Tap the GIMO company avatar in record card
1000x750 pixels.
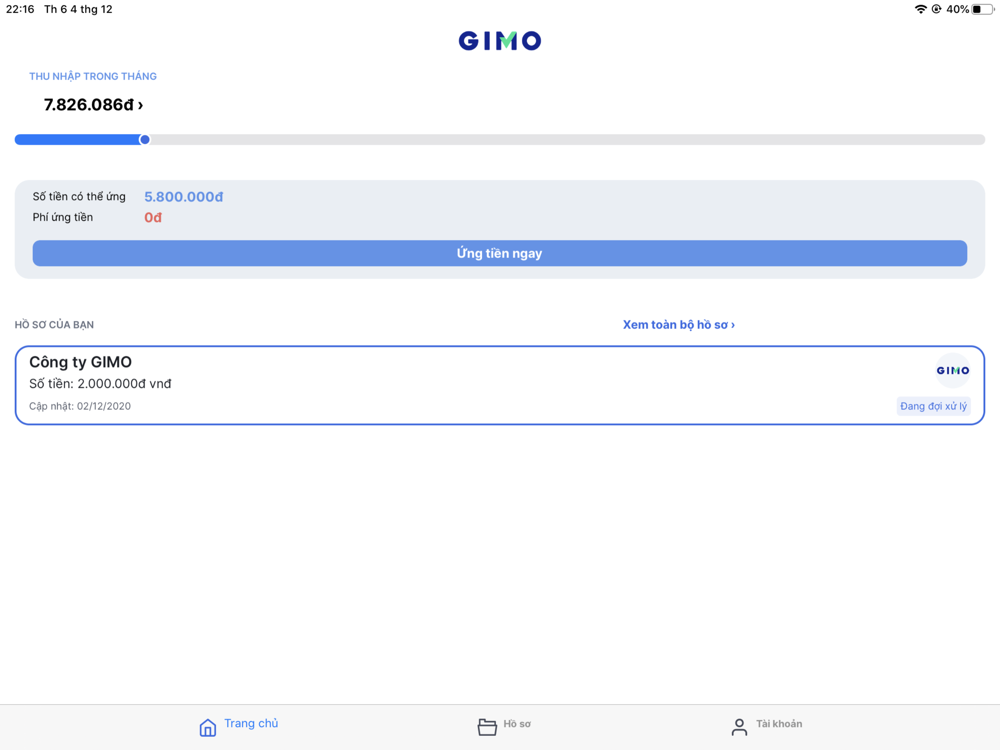(953, 371)
